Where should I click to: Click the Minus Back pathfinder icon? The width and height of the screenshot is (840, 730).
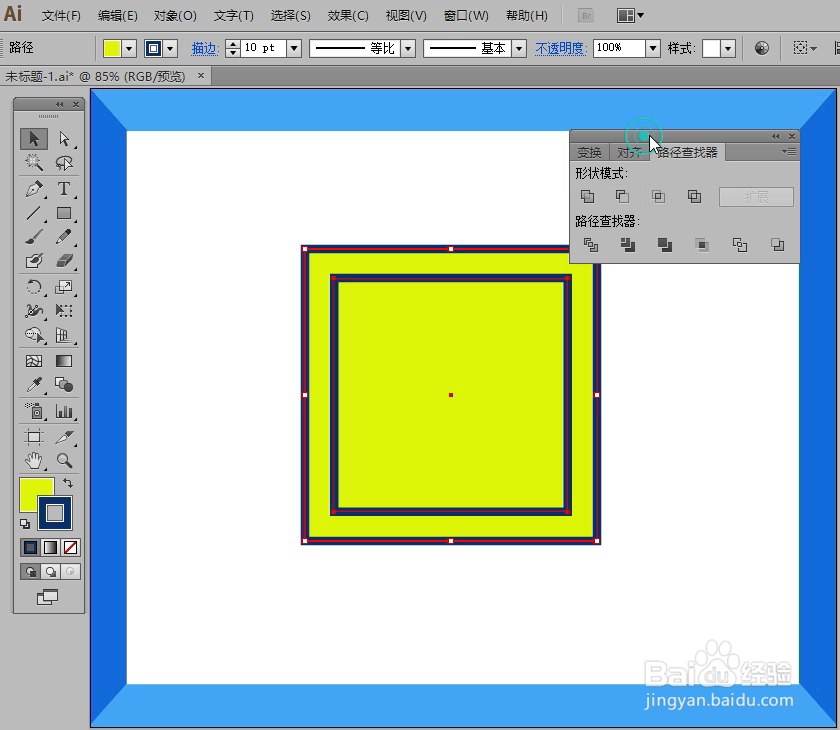[x=777, y=245]
